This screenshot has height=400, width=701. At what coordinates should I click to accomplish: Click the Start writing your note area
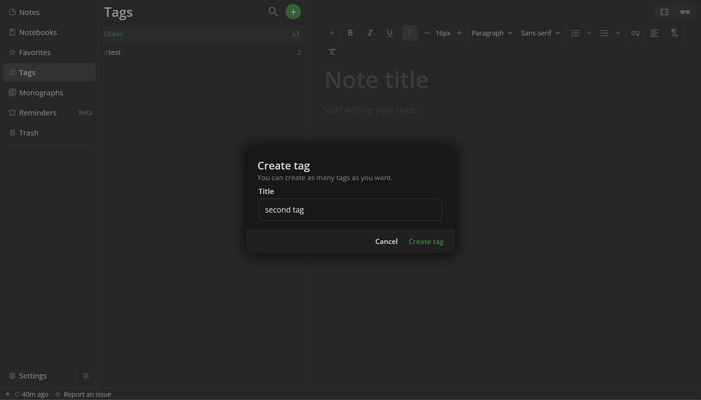pyautogui.click(x=372, y=110)
